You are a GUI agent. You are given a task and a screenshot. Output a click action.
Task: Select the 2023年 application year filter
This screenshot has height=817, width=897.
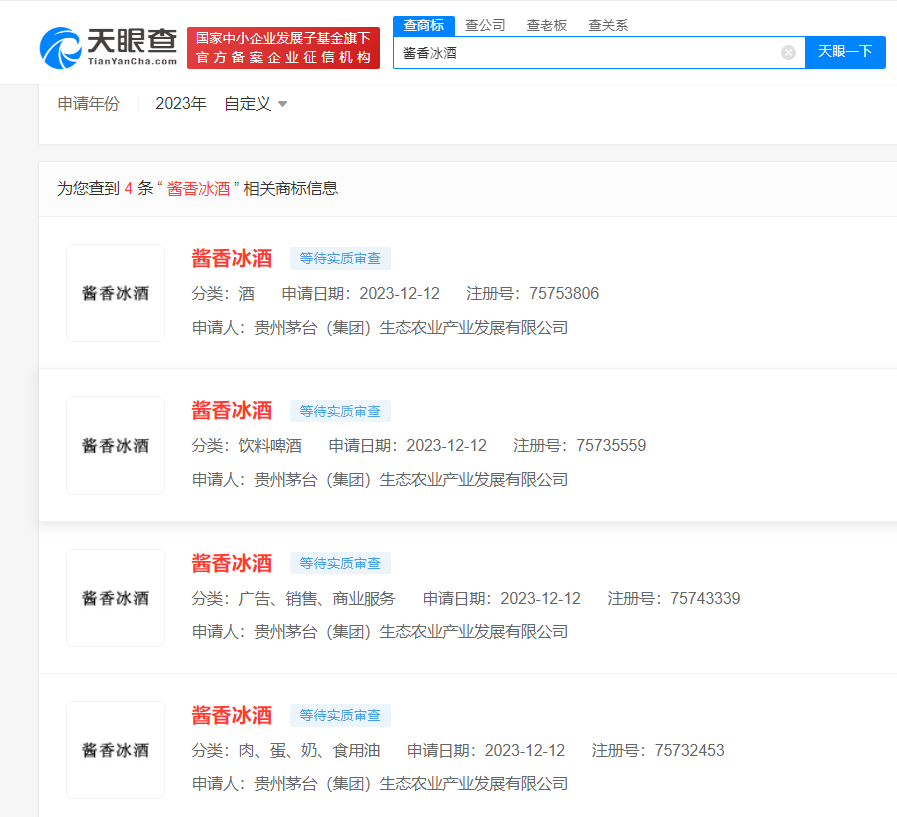pyautogui.click(x=181, y=104)
